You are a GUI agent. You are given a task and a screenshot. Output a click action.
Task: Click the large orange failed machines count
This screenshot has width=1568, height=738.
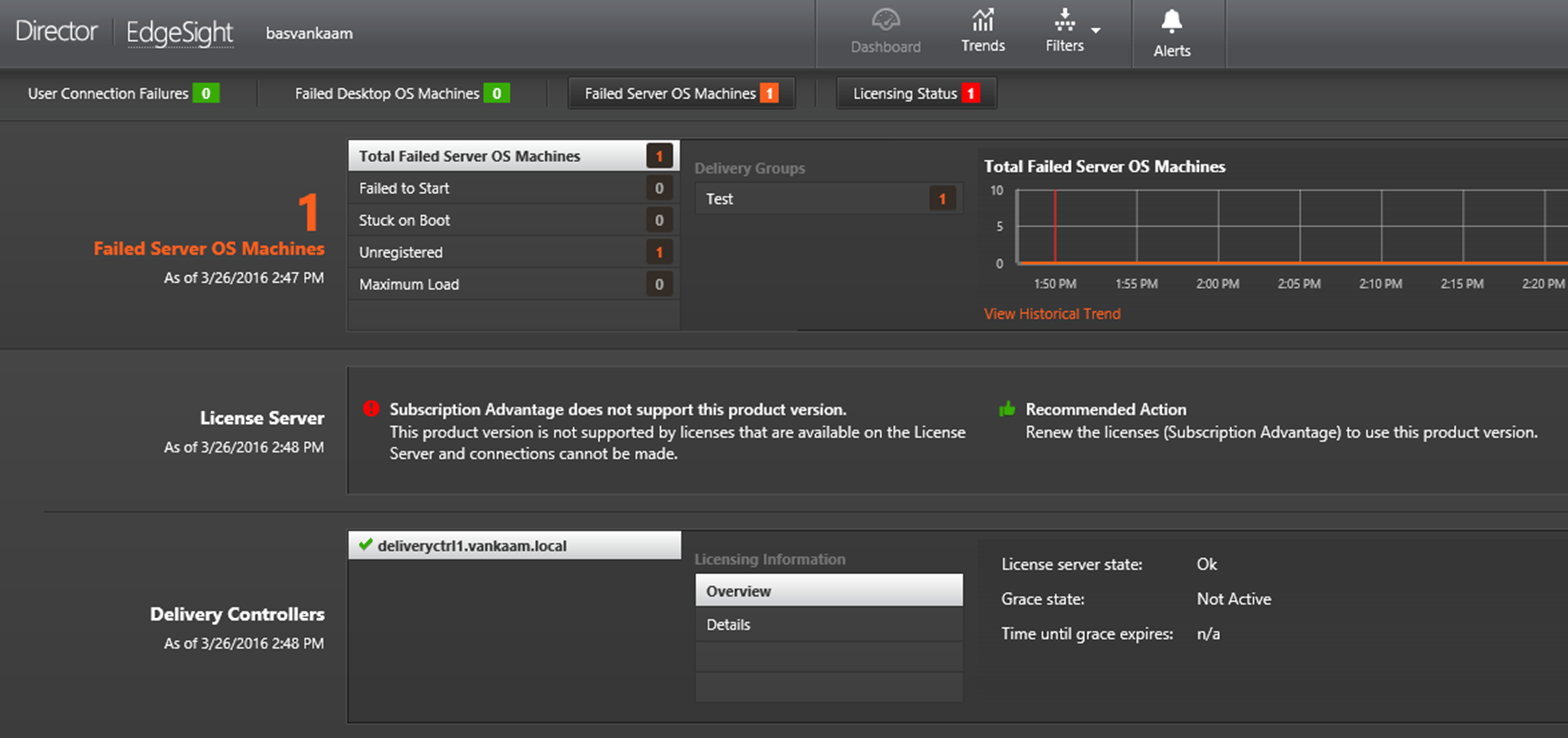click(x=309, y=212)
